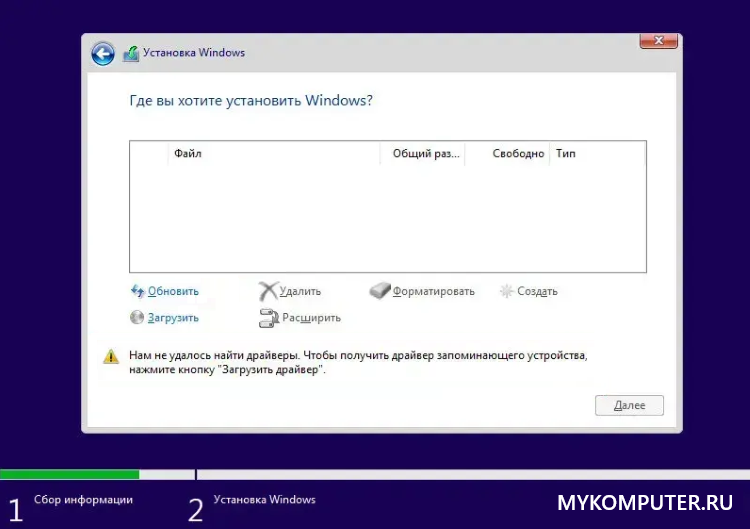Image resolution: width=750 pixels, height=529 pixels.
Task: Open Загрузить driver link
Action: tap(173, 318)
